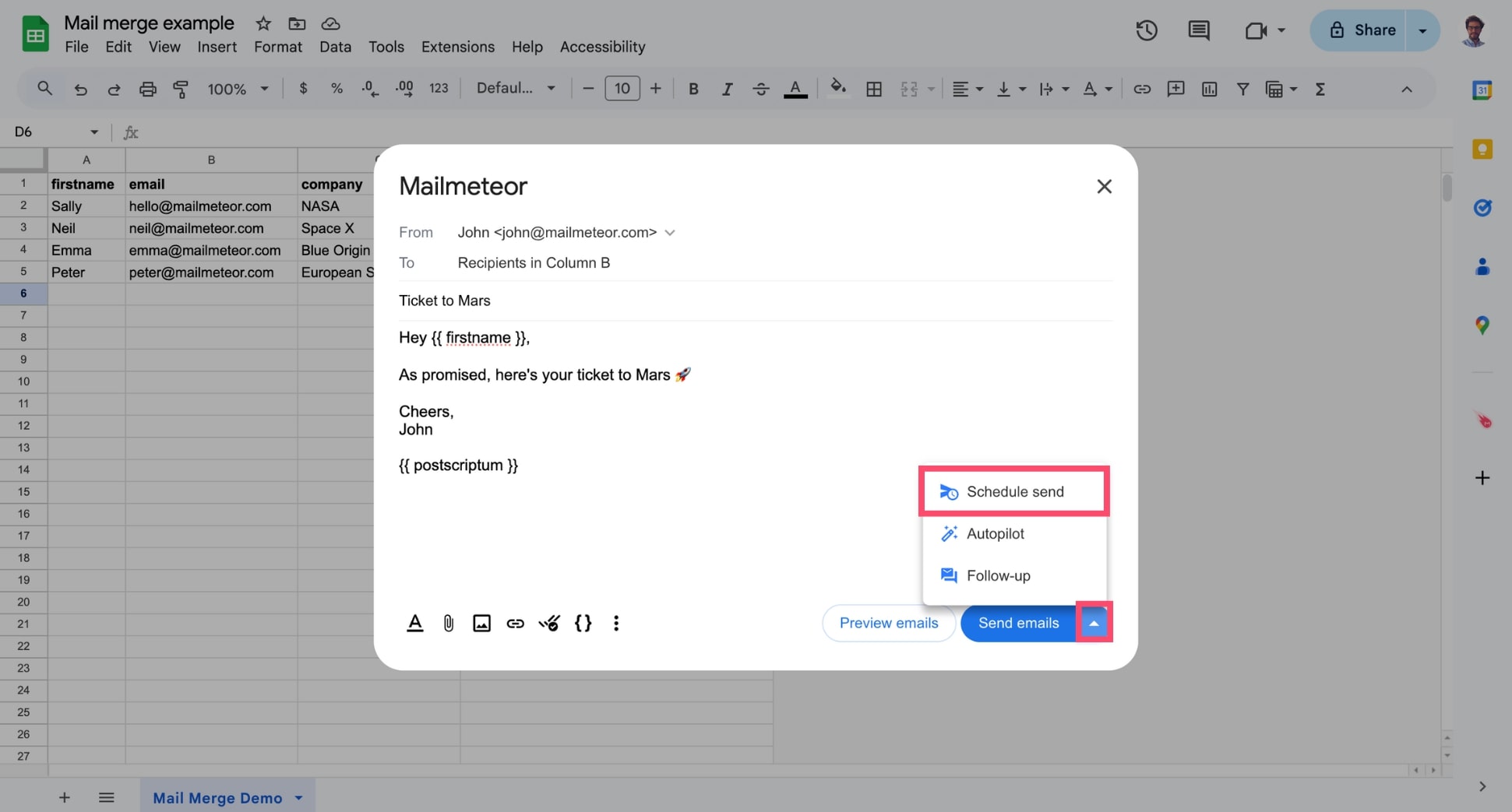Insert a link from toolbar
Viewport: 1512px width, 812px height.
pyautogui.click(x=1142, y=89)
